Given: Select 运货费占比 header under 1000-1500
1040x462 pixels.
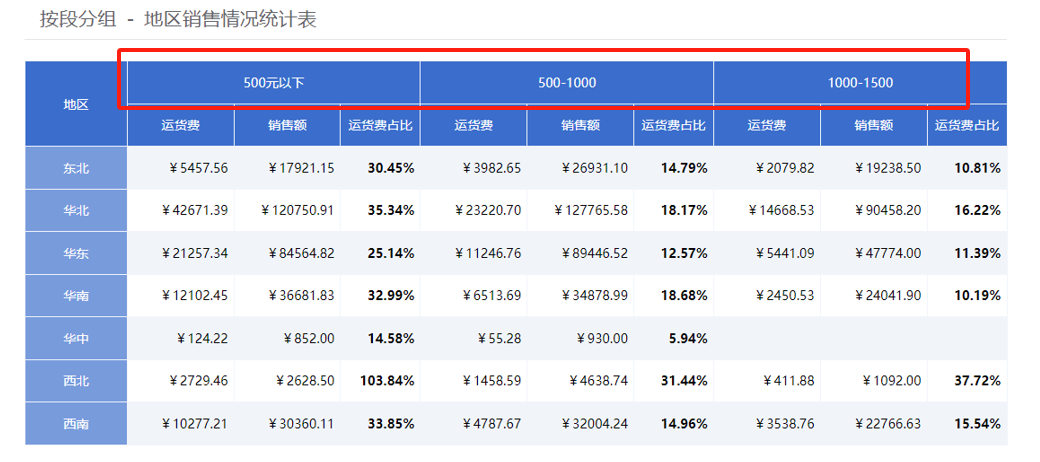Looking at the screenshot, I should click(967, 125).
